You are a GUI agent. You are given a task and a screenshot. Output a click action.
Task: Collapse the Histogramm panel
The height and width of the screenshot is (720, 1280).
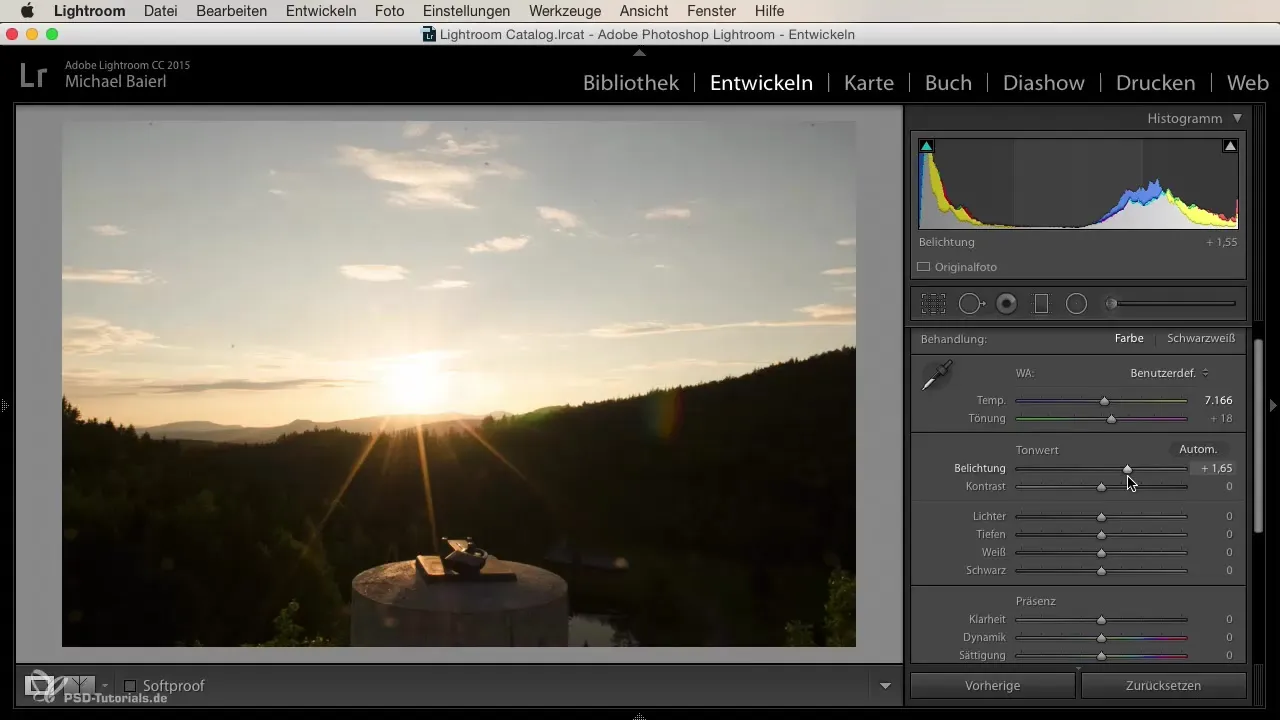[x=1237, y=118]
